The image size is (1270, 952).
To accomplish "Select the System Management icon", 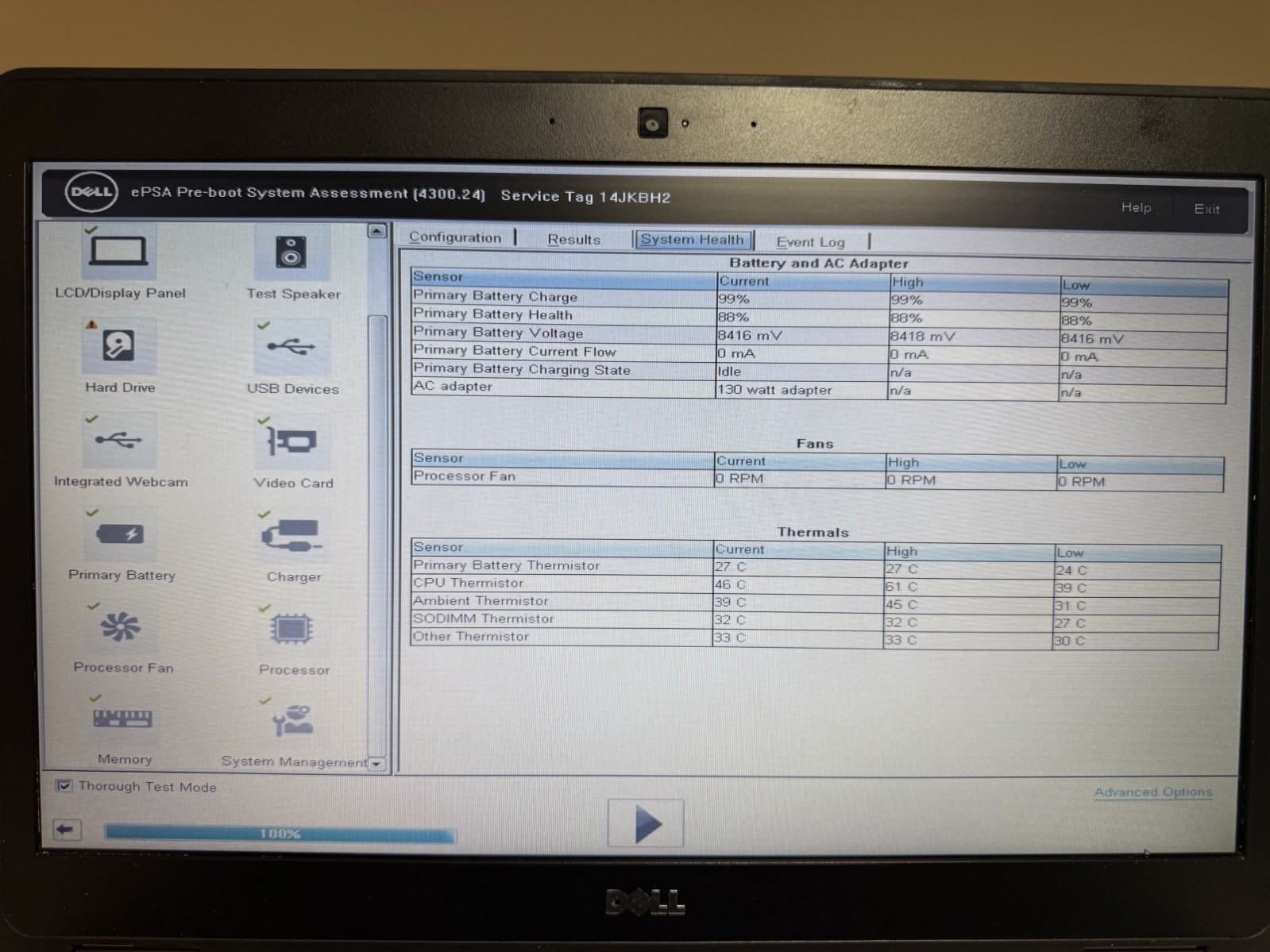I will 292,721.
